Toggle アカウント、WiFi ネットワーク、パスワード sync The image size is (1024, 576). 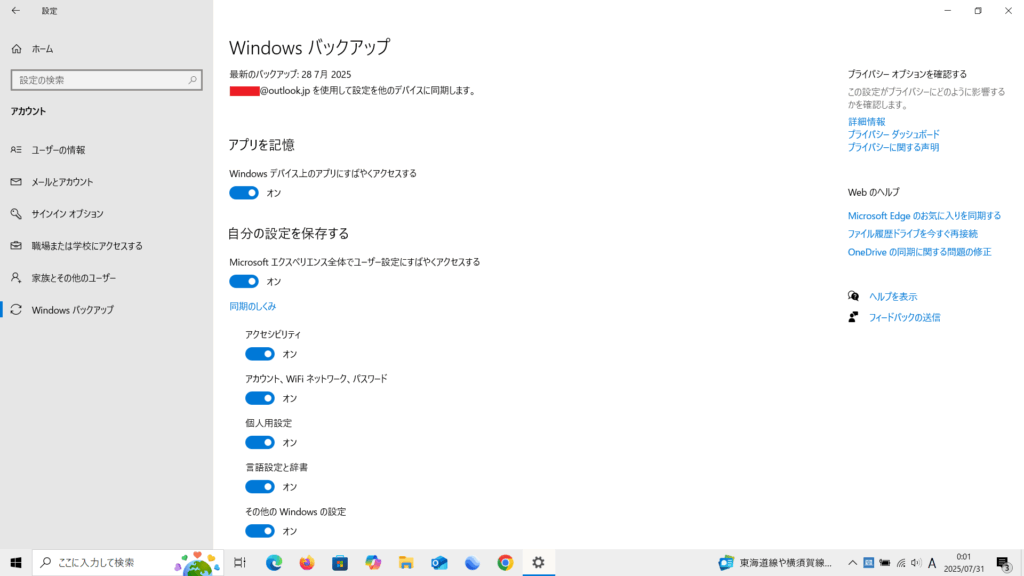click(x=260, y=398)
